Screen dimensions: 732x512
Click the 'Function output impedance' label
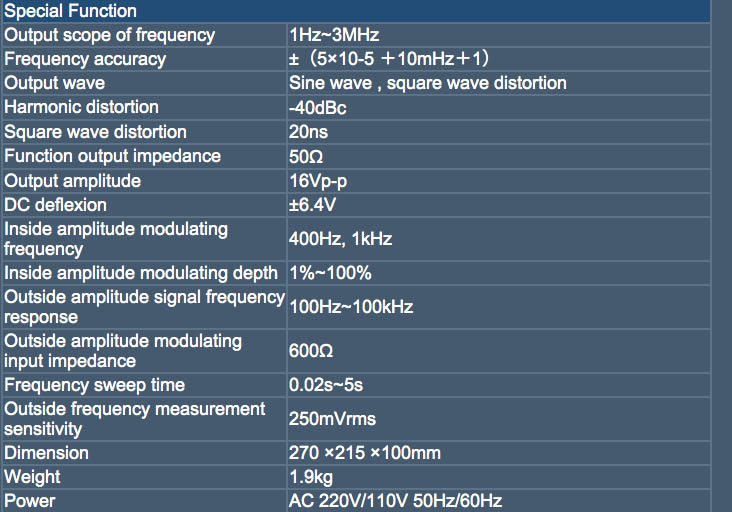[x=112, y=156]
